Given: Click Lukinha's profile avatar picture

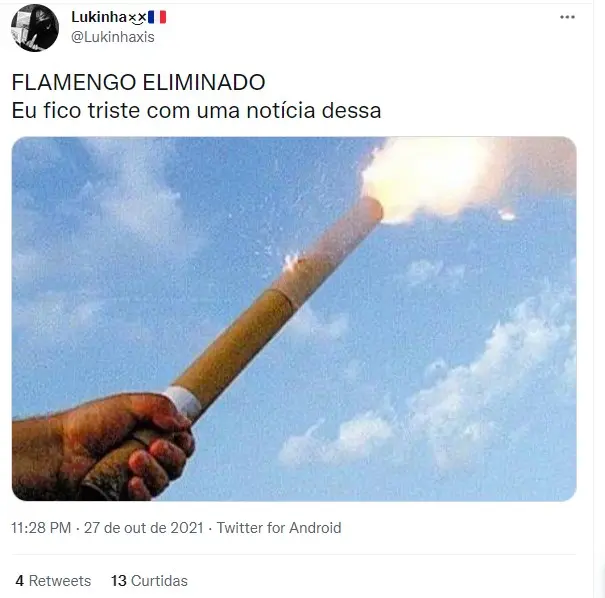Looking at the screenshot, I should 35,28.
